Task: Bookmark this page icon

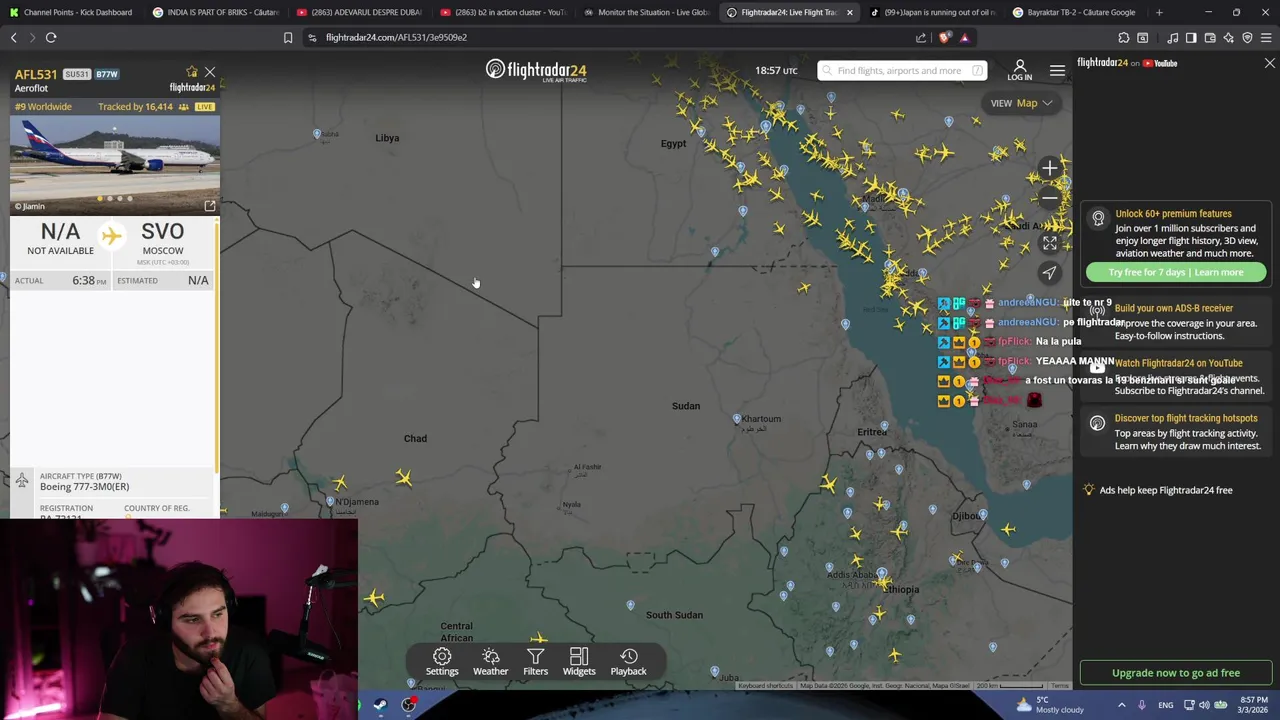Action: tap(288, 38)
